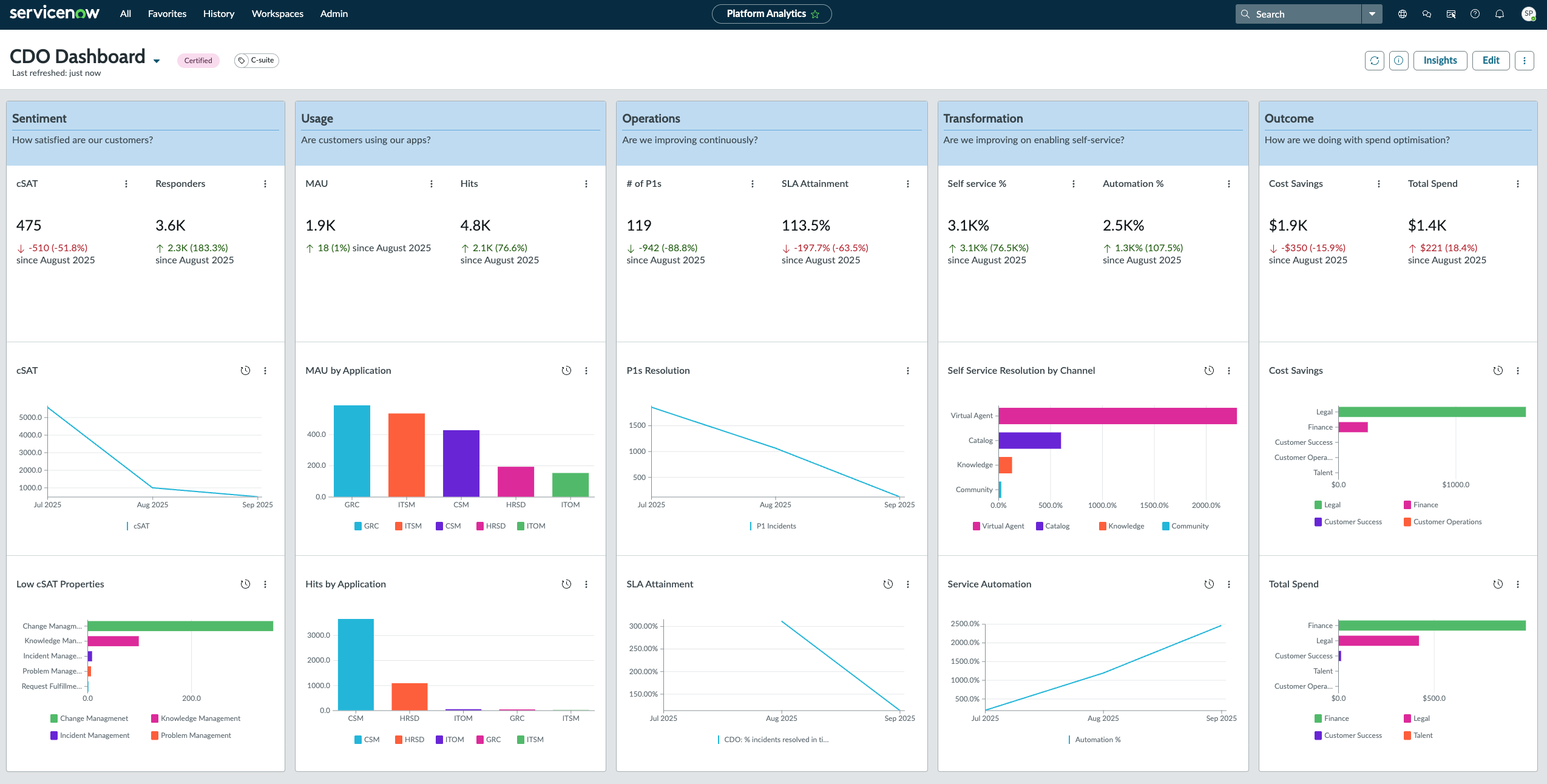Click the SLA Attainment value 113.5%
The width and height of the screenshot is (1547, 784).
point(805,226)
